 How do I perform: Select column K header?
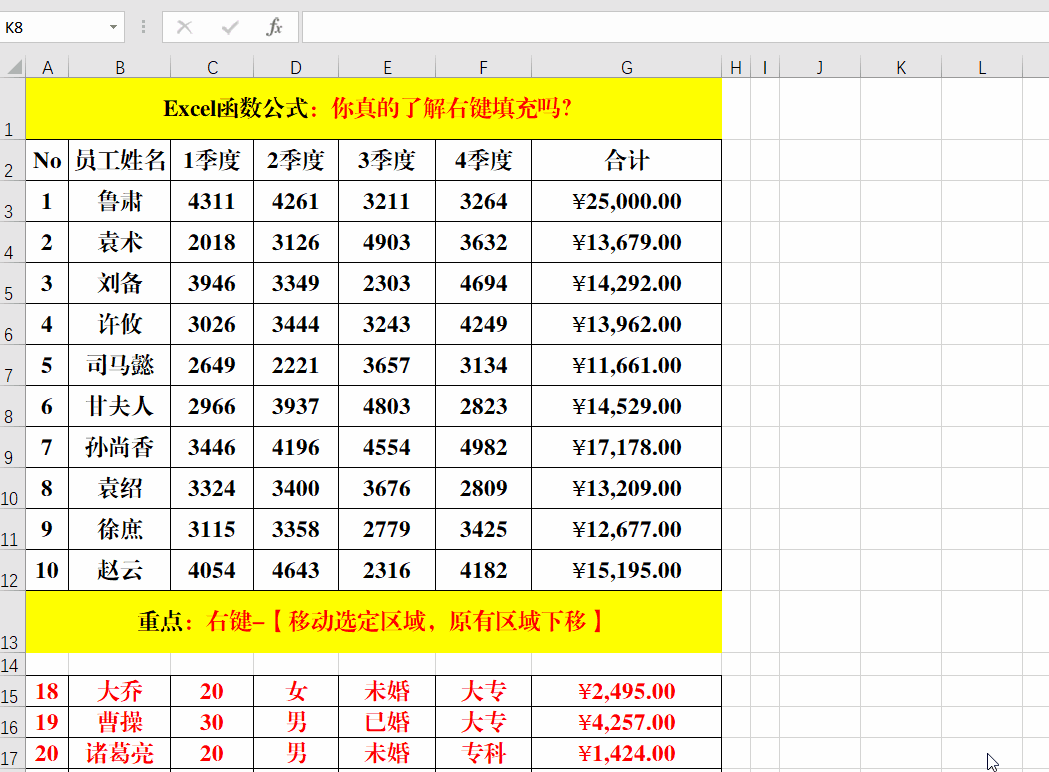coord(900,67)
